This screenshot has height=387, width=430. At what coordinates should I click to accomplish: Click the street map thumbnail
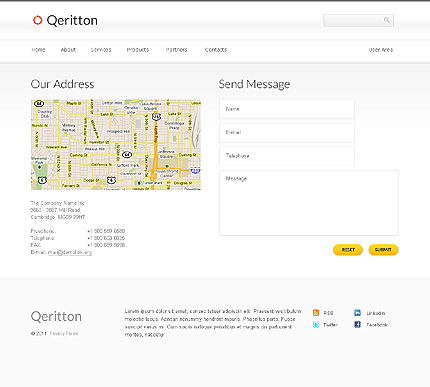[x=116, y=145]
